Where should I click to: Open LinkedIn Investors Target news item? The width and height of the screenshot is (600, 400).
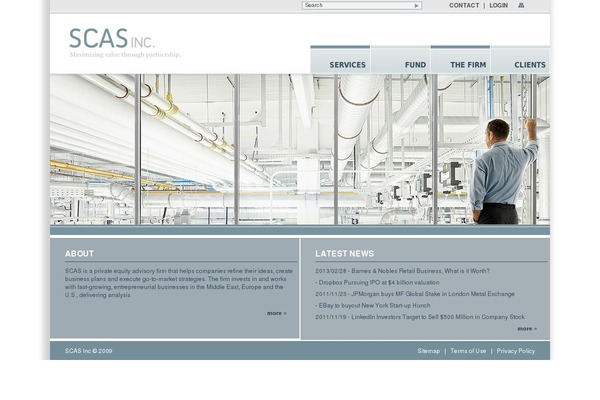(420, 317)
